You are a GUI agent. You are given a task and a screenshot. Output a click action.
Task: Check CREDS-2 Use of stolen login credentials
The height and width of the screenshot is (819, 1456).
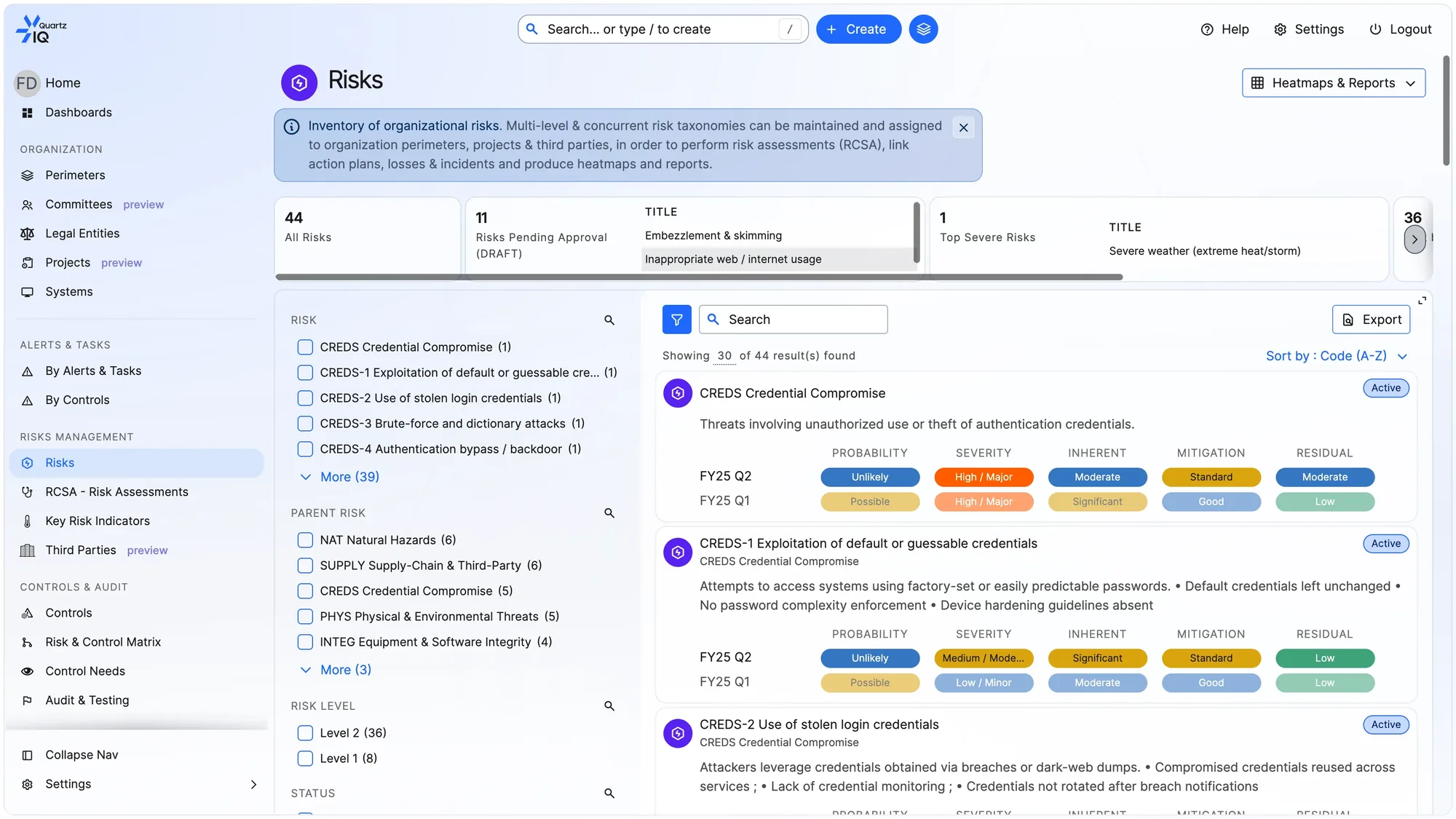[x=305, y=398]
